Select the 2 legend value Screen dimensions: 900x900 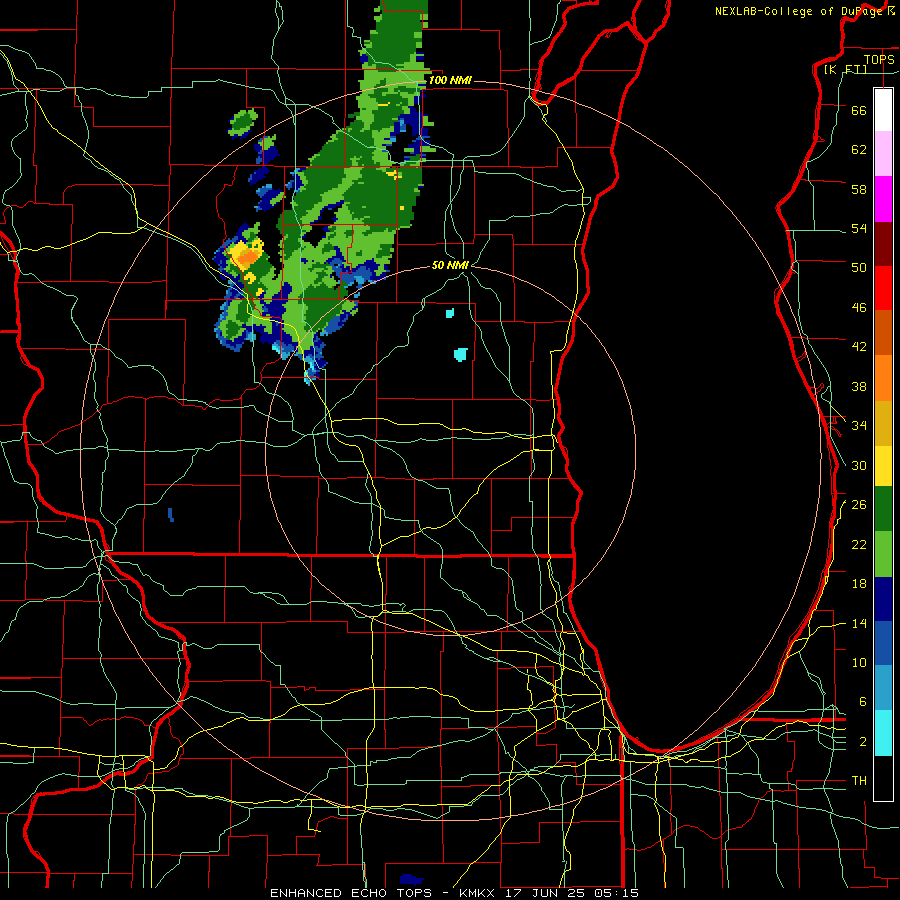[x=863, y=741]
